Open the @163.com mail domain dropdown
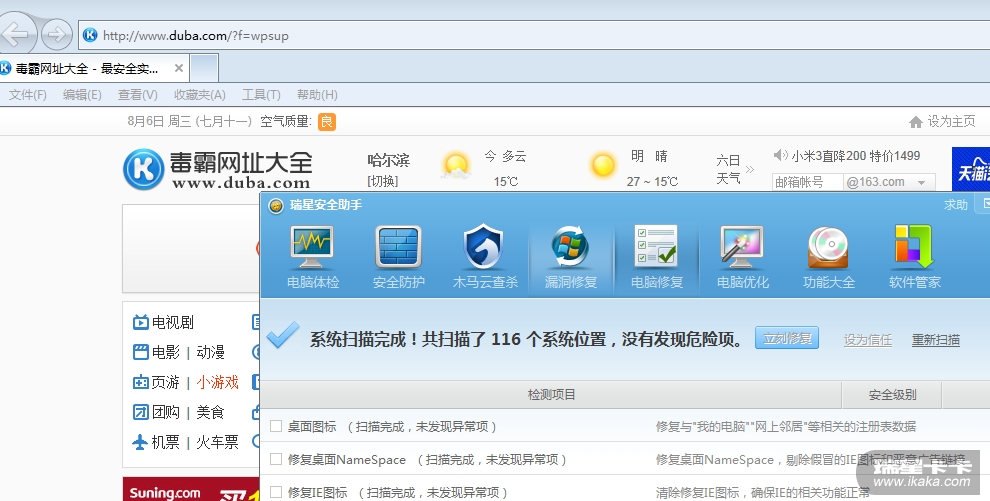 pyautogui.click(x=922, y=182)
